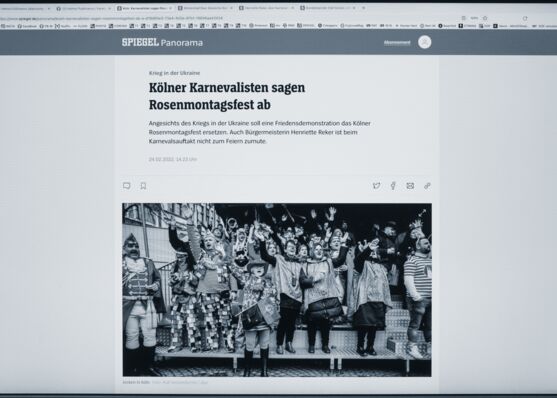Click the SPIEGEL logo in header
Screen dimensions: 557x398
coord(140,42)
